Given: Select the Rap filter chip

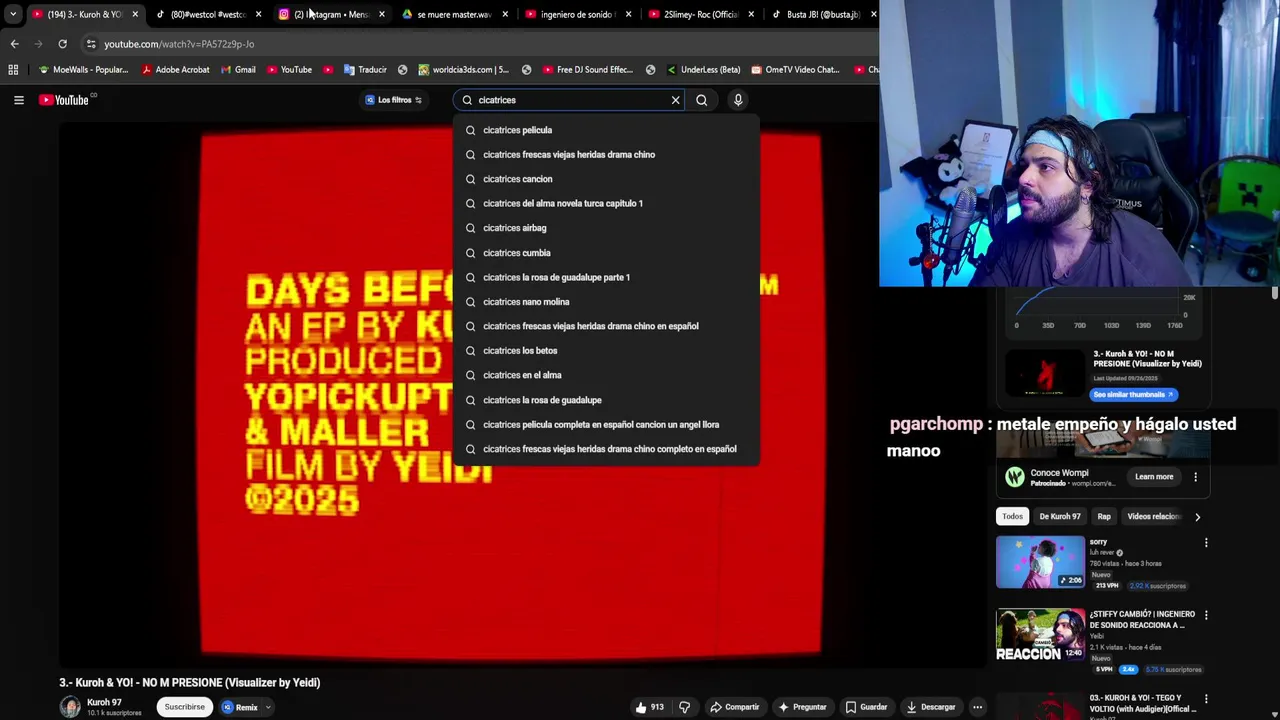Looking at the screenshot, I should pos(1104,516).
